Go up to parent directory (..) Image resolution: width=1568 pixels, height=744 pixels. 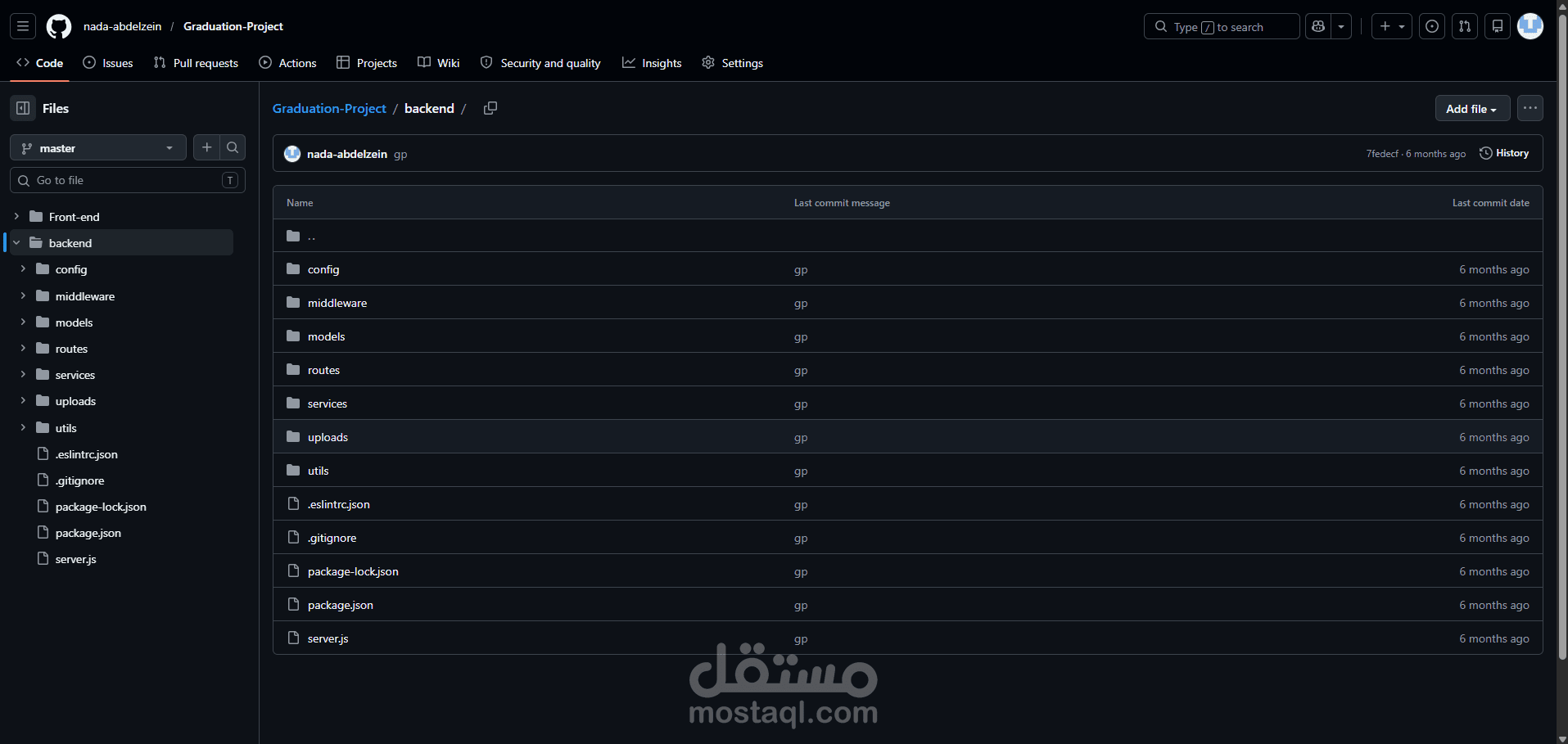(x=312, y=236)
